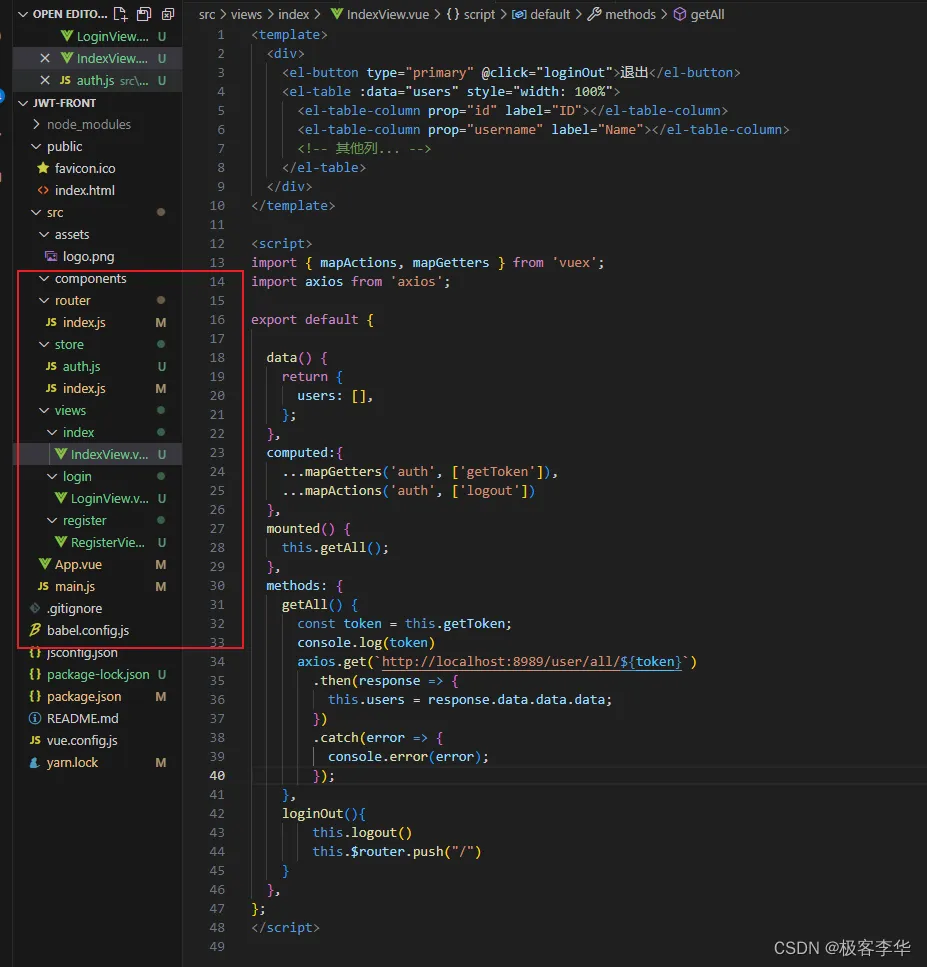Open the .gitignore file

74,609
